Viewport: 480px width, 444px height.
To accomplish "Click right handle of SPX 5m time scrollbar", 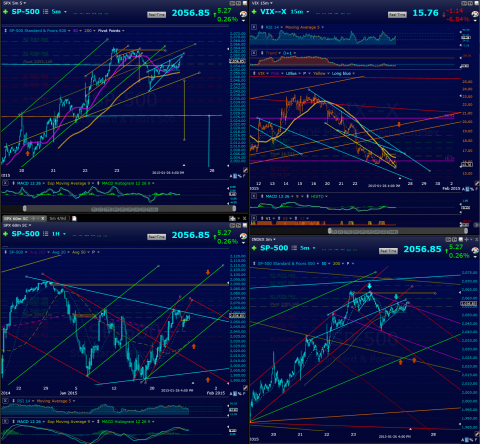I will click(234, 209).
